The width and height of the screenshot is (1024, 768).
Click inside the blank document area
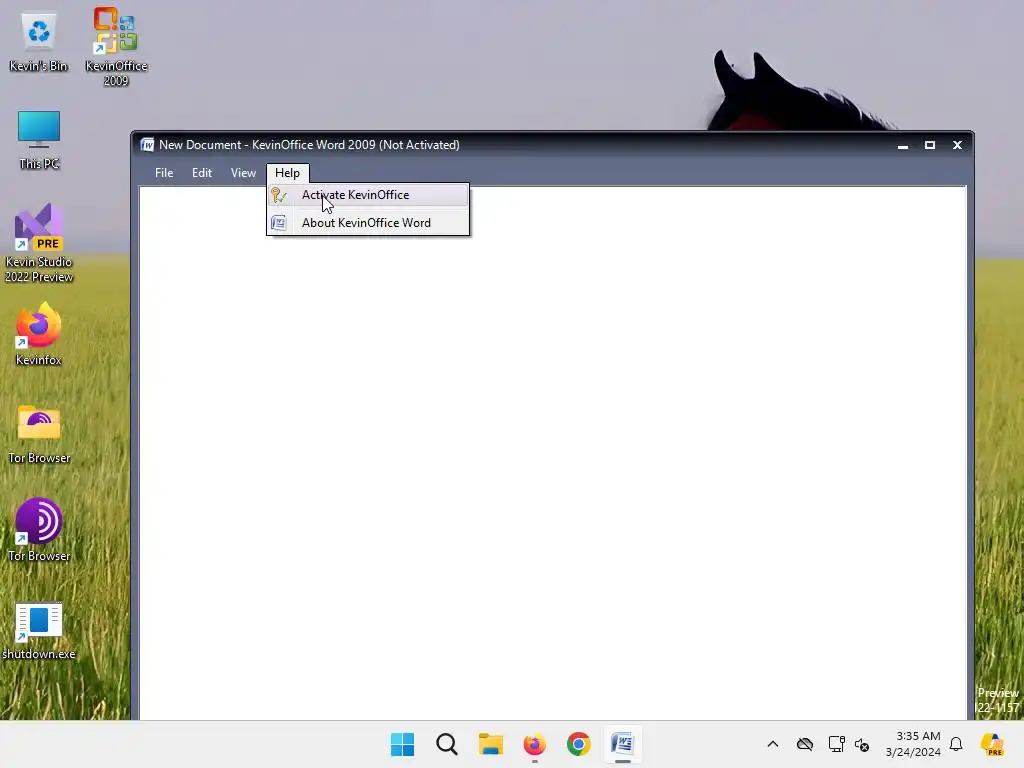coord(552,453)
